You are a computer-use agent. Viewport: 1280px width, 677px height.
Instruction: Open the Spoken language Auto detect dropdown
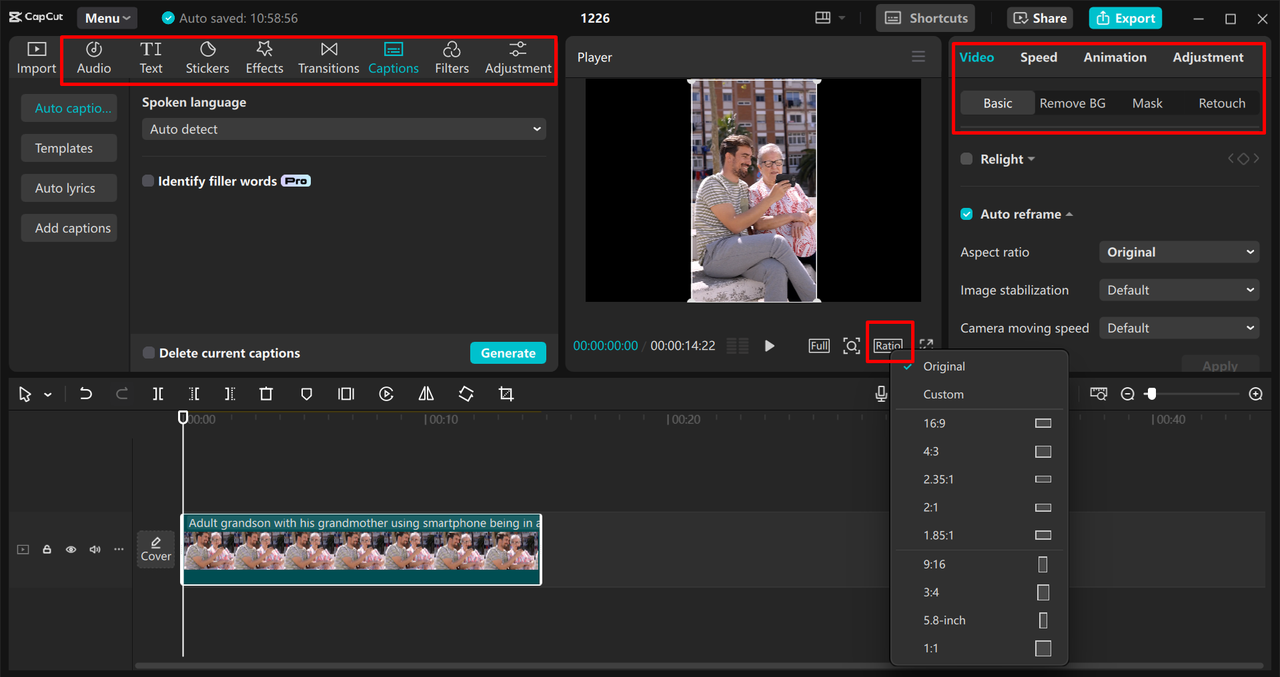coord(344,129)
